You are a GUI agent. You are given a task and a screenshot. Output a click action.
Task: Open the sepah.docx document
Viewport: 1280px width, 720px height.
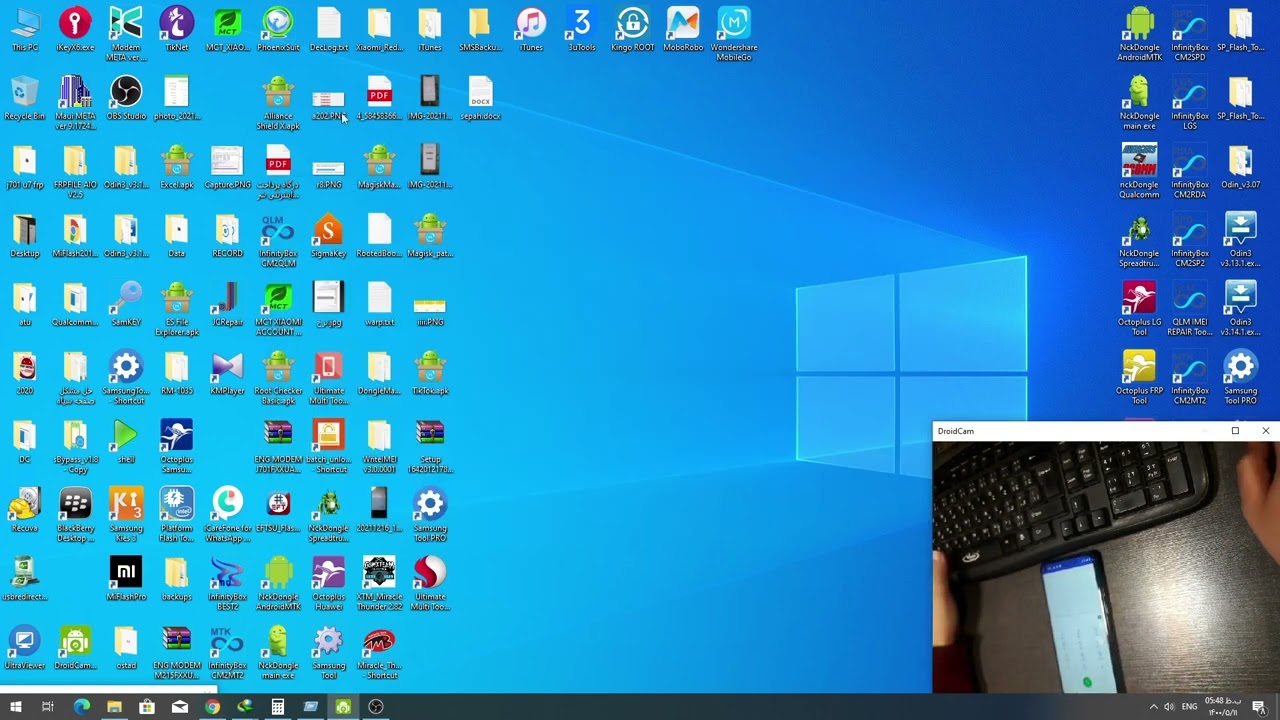(x=480, y=98)
